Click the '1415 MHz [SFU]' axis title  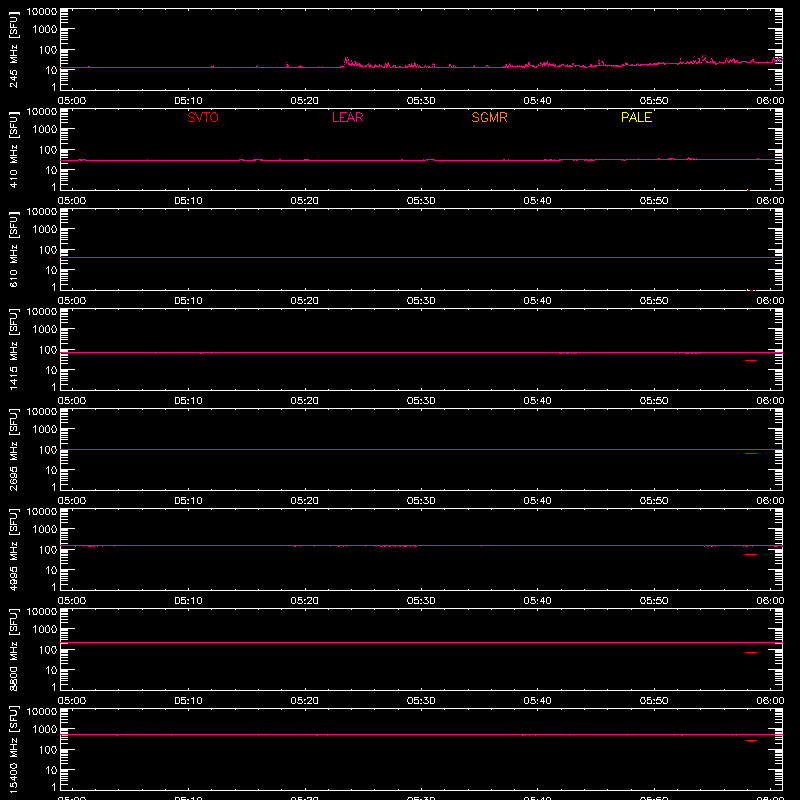(13, 350)
